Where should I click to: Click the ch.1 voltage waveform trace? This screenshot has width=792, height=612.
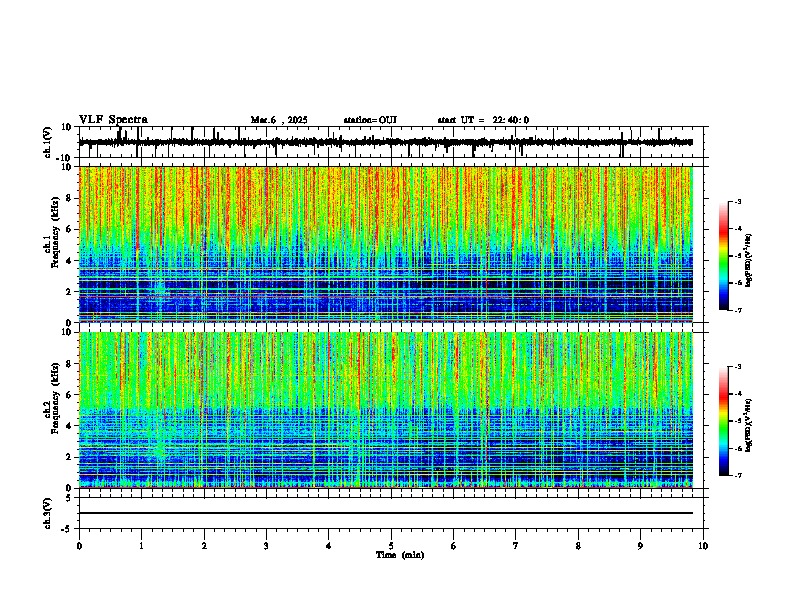pos(386,142)
